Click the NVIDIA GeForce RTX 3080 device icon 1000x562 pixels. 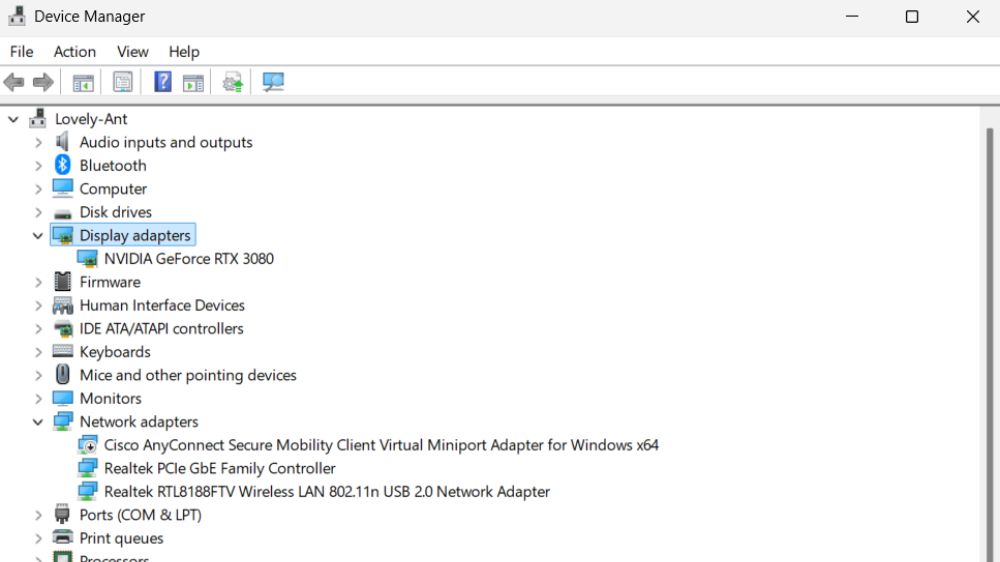click(87, 258)
